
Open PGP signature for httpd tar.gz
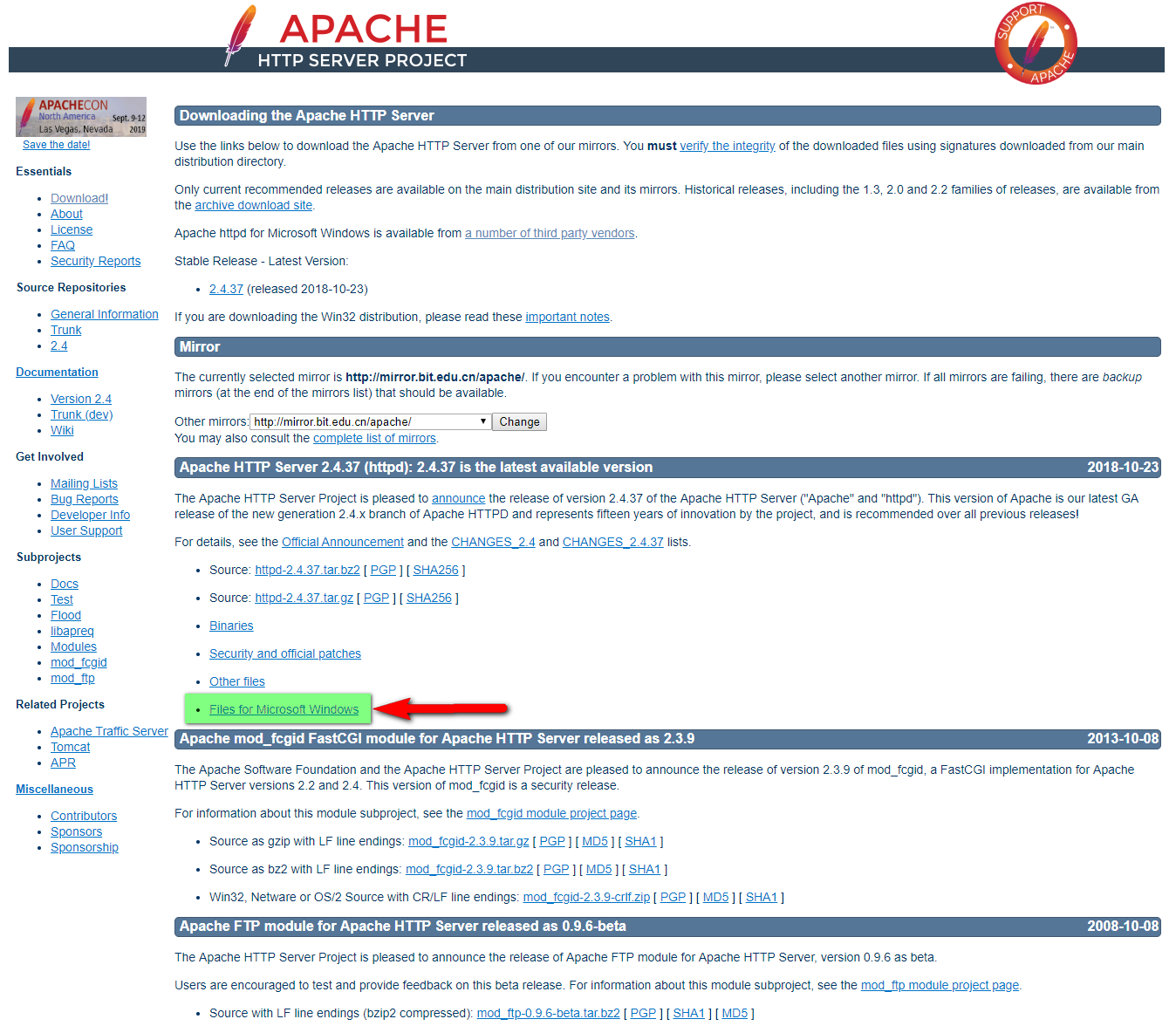click(376, 598)
